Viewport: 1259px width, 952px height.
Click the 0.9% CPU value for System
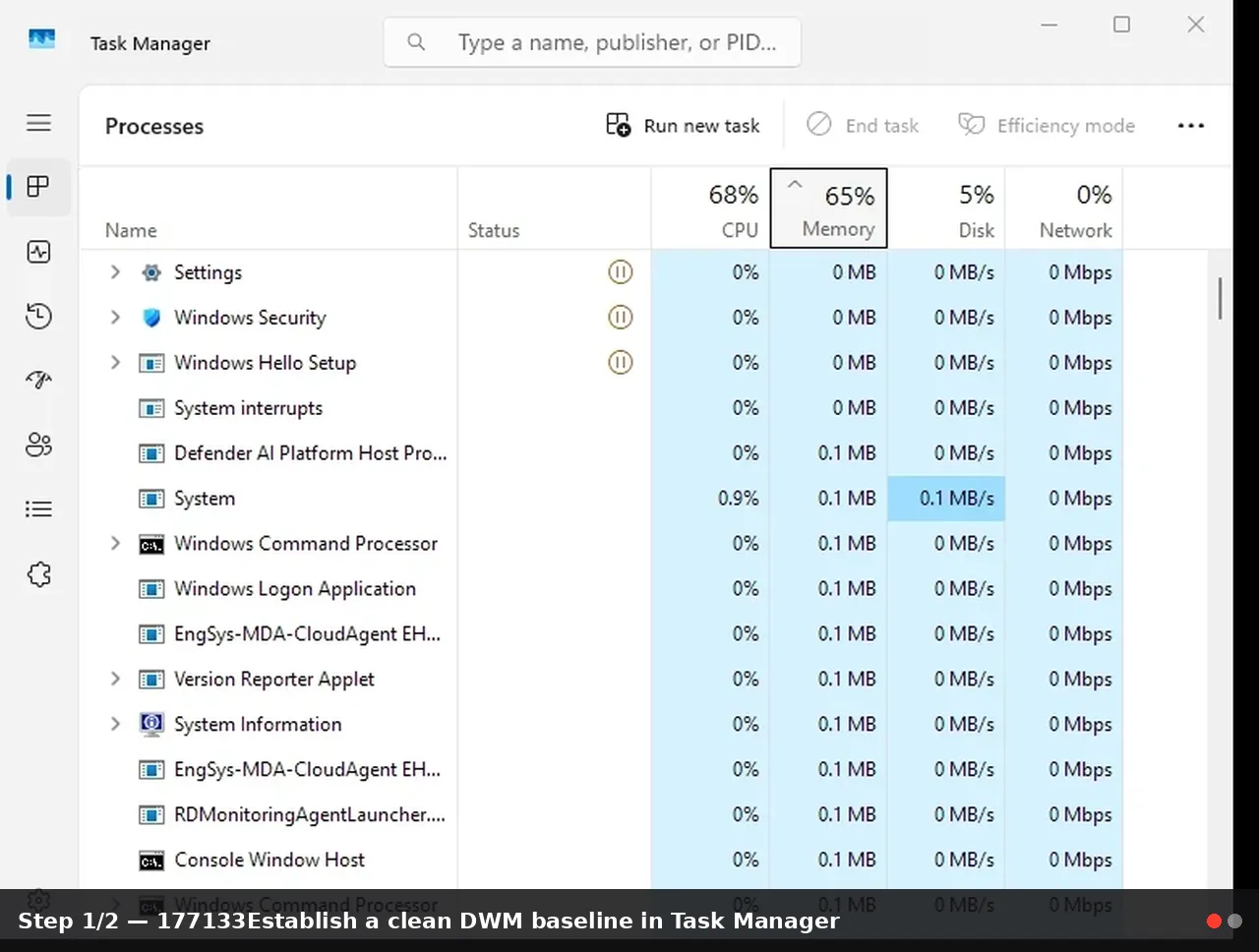(x=738, y=499)
